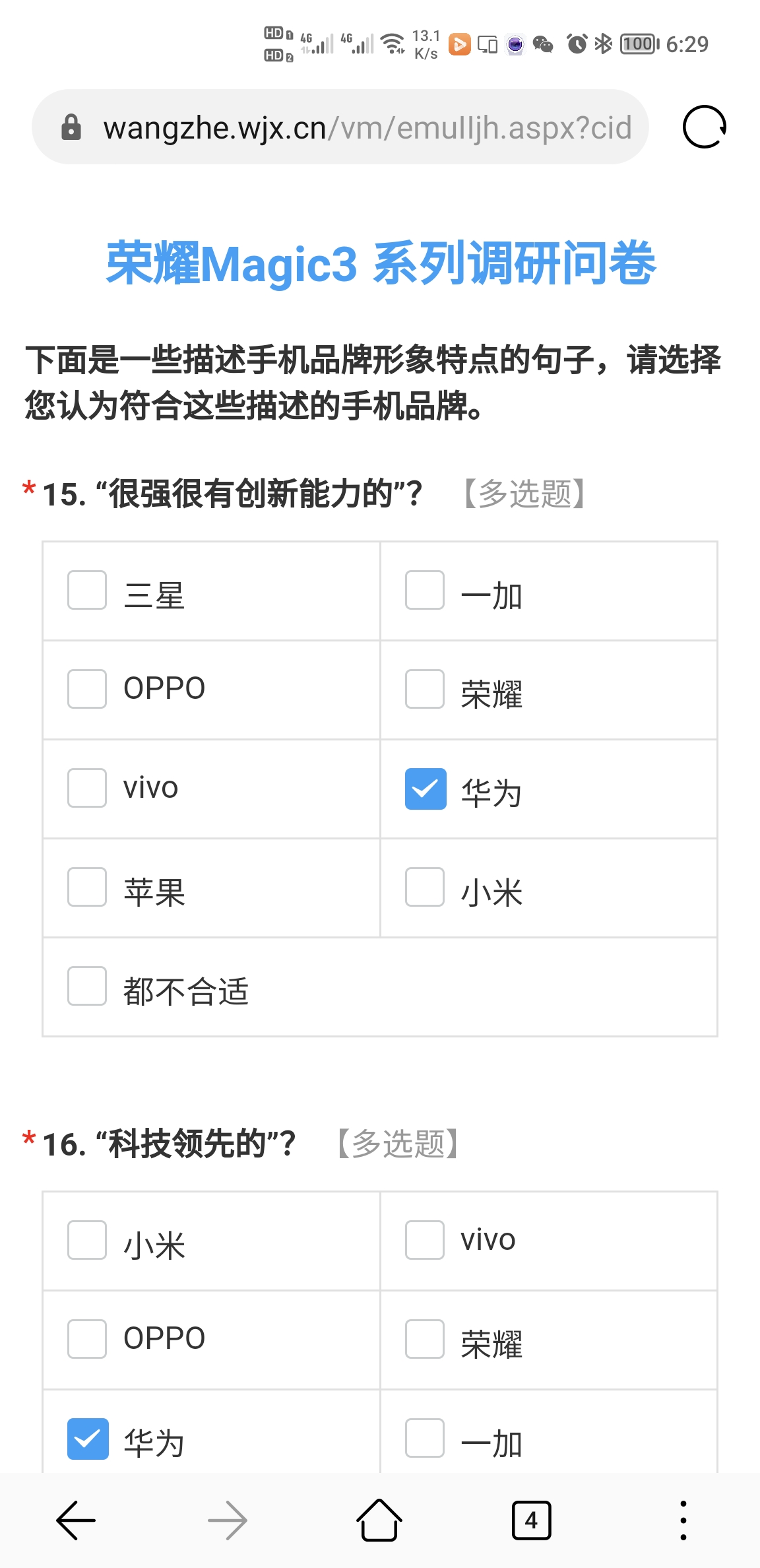Open the three-dot browser menu
The width and height of the screenshot is (760, 1568).
(x=683, y=1520)
